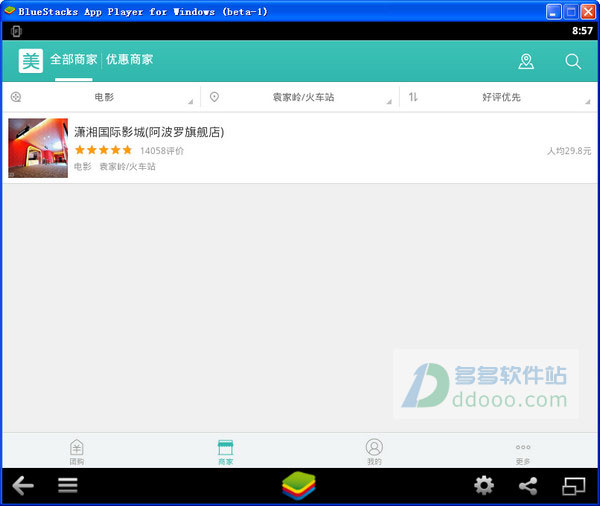Click the sort arrows icon

pos(413,97)
